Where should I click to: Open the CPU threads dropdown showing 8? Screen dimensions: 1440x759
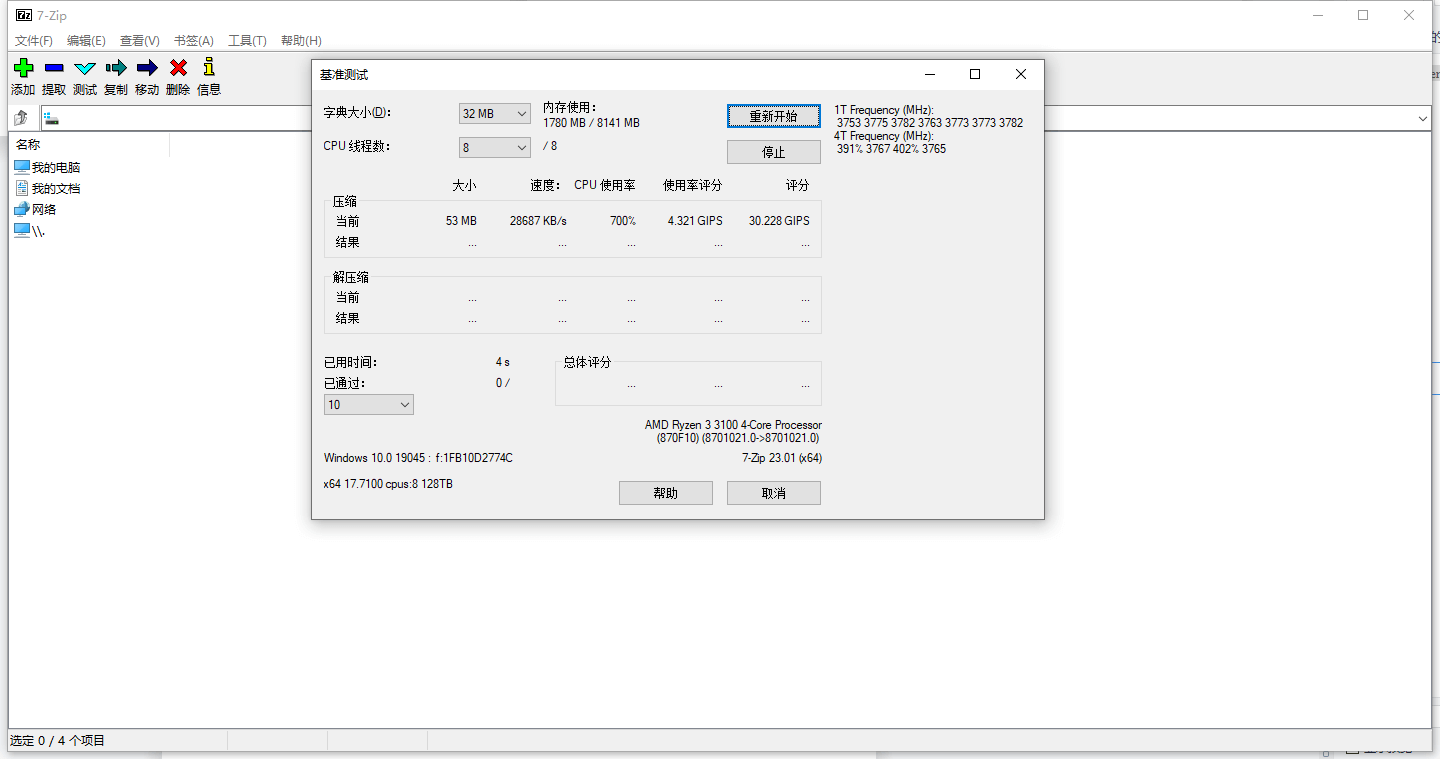point(494,148)
